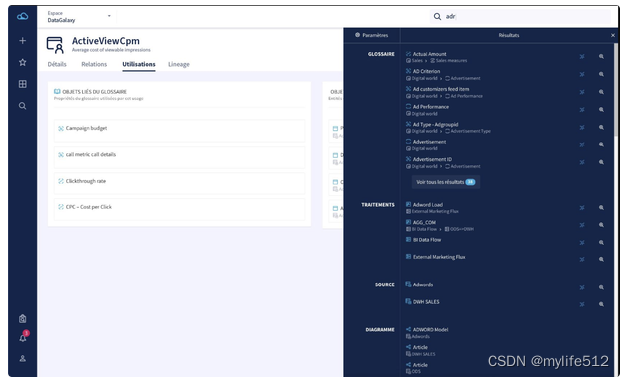Image resolution: width=625 pixels, height=379 pixels.
Task: Click crossed-arrows icon on Advertisement row
Action: click(x=582, y=145)
